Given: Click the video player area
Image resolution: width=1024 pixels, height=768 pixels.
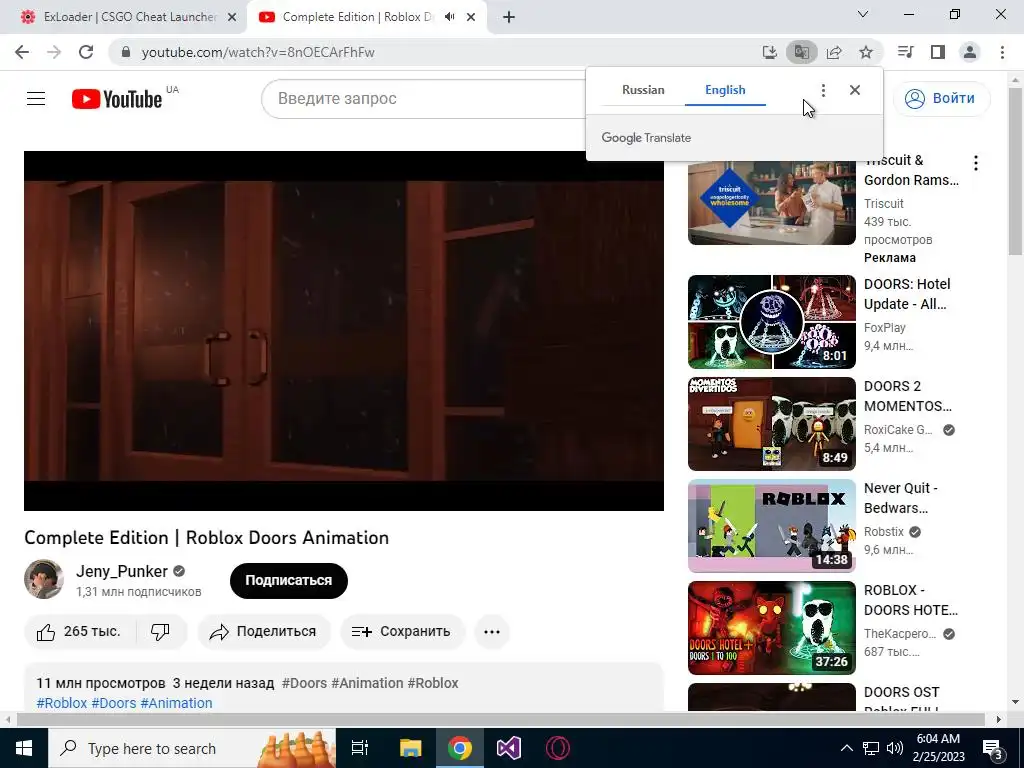Looking at the screenshot, I should pyautogui.click(x=344, y=331).
